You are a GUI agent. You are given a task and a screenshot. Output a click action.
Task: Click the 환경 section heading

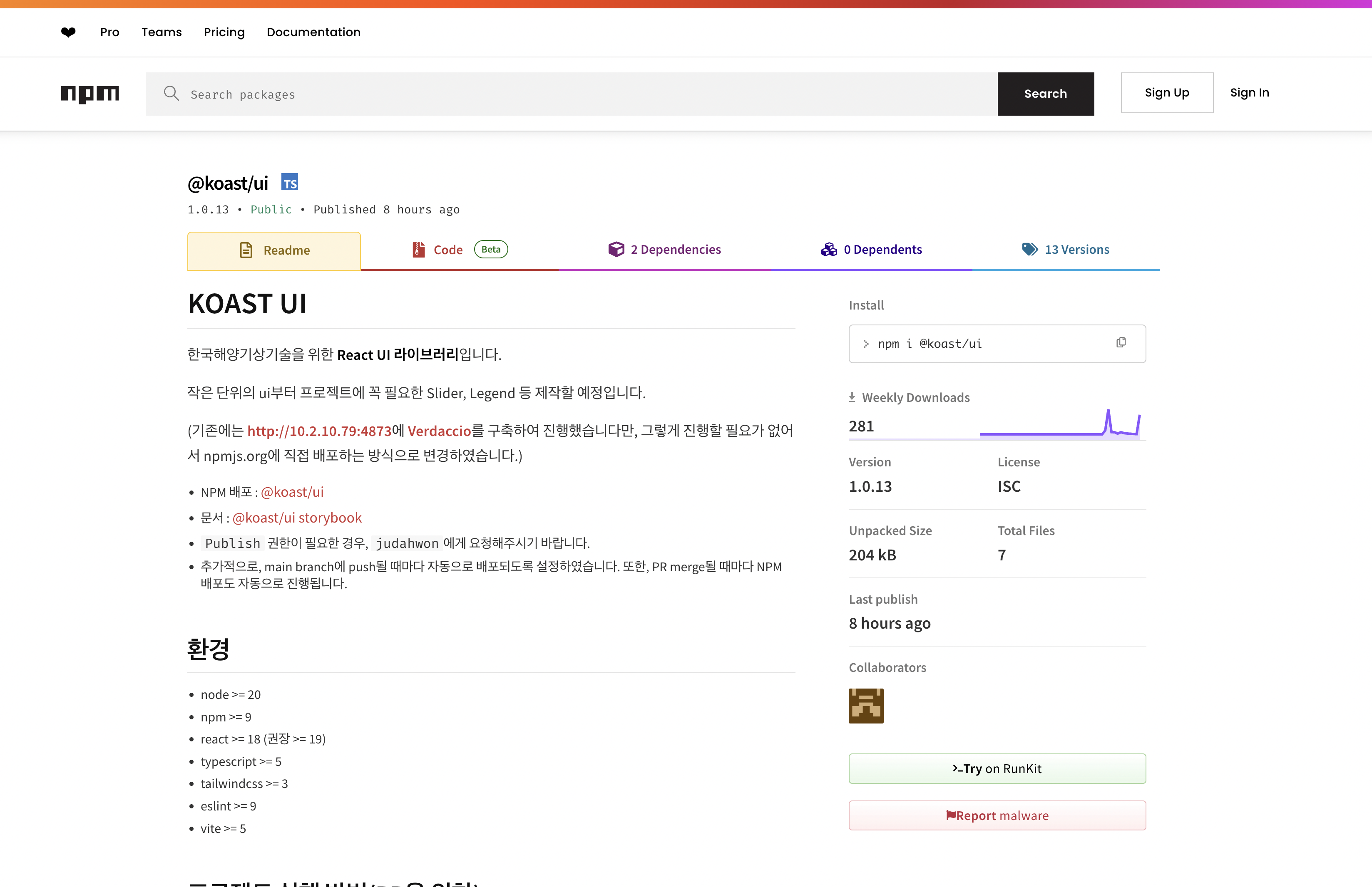pyautogui.click(x=209, y=649)
